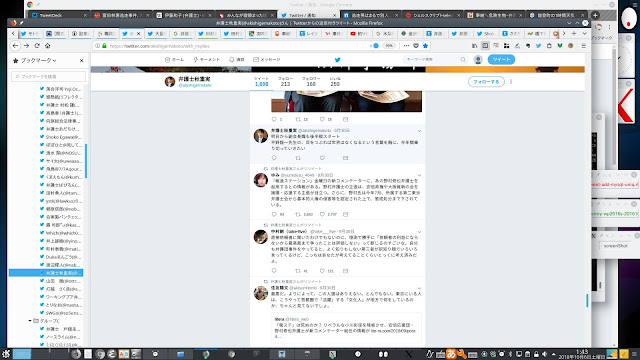Click the 90% zoom level indicator

coord(389,46)
